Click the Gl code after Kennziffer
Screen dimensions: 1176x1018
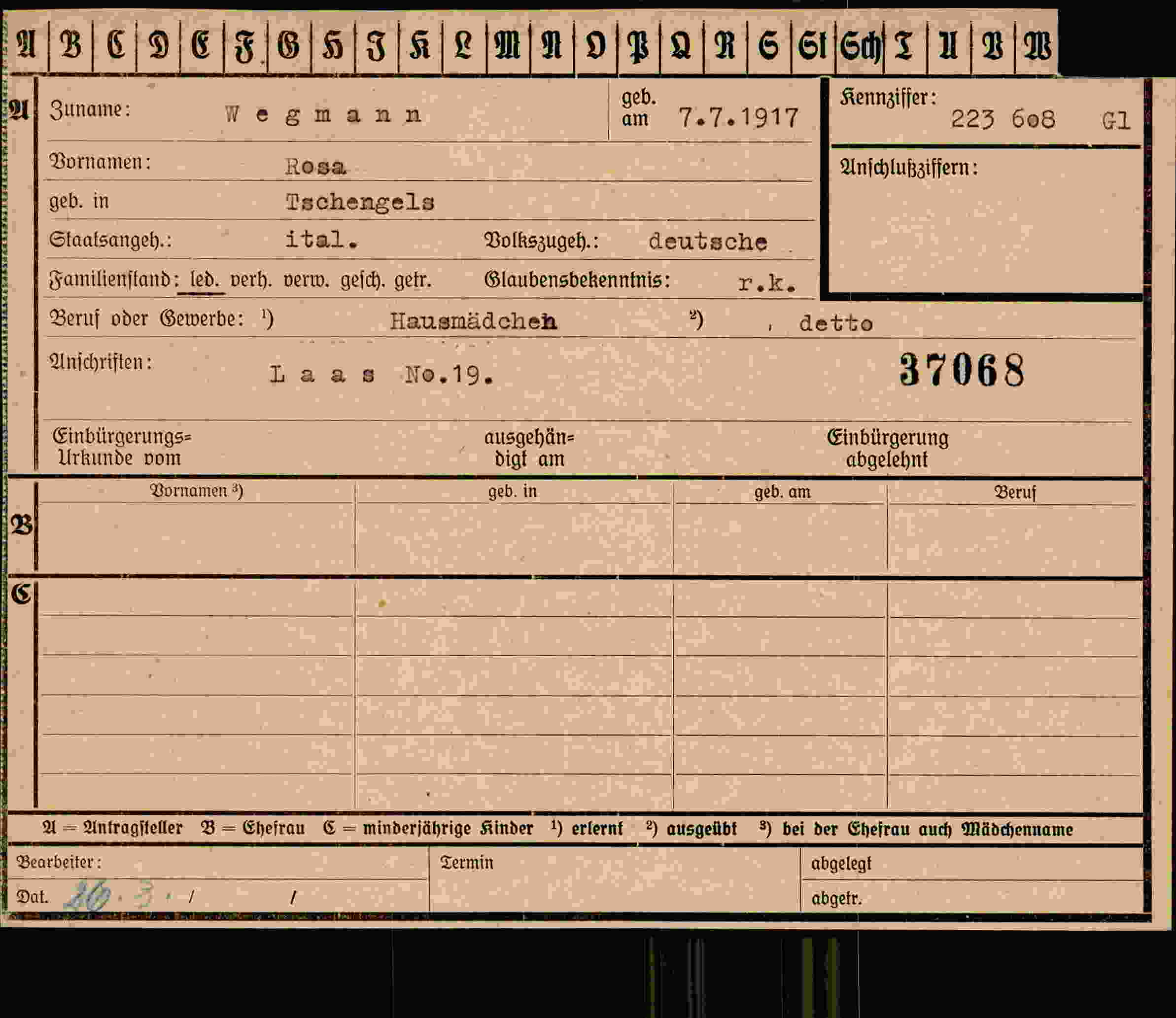pos(1116,121)
